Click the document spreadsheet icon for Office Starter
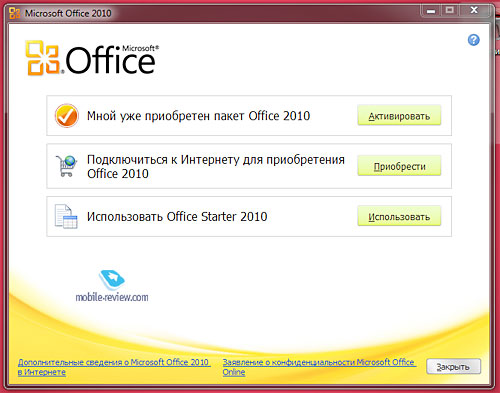The image size is (500, 393). (x=66, y=216)
